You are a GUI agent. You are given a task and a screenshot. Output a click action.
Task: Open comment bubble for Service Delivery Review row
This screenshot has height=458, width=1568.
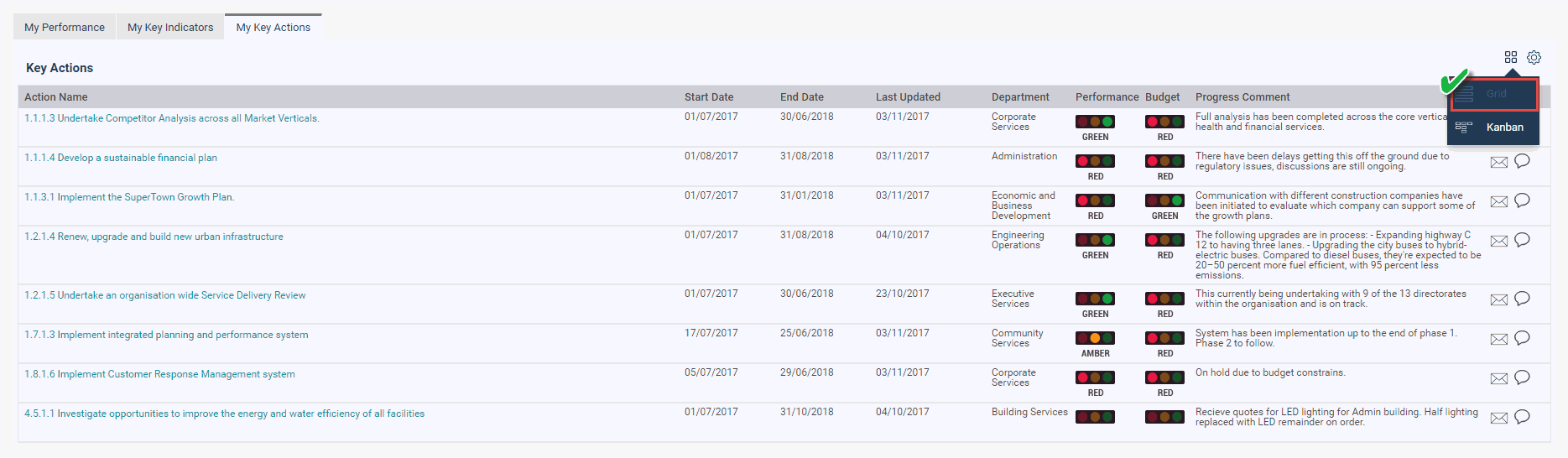coord(1522,299)
